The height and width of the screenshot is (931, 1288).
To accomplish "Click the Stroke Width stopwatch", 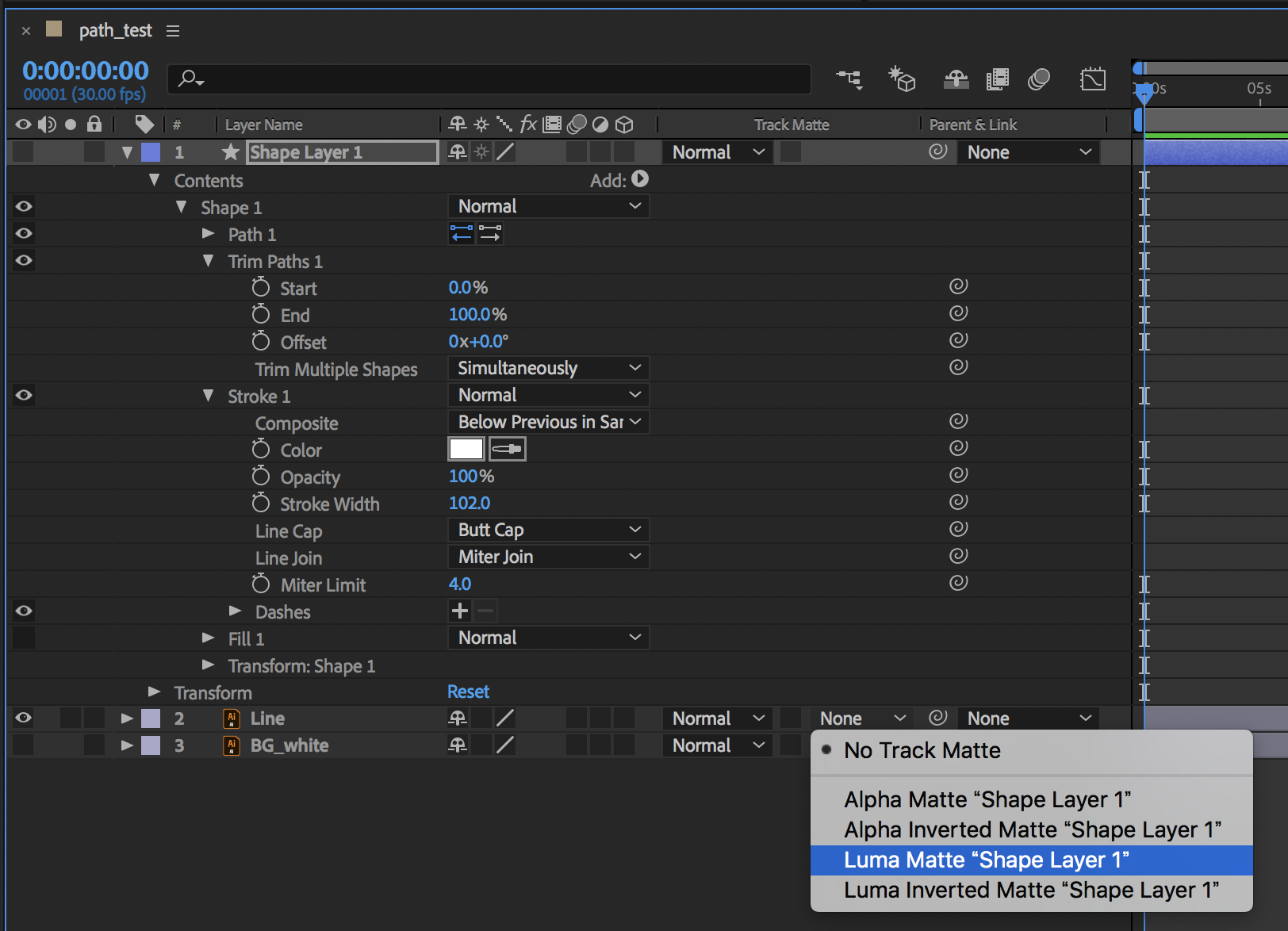I will [x=261, y=502].
